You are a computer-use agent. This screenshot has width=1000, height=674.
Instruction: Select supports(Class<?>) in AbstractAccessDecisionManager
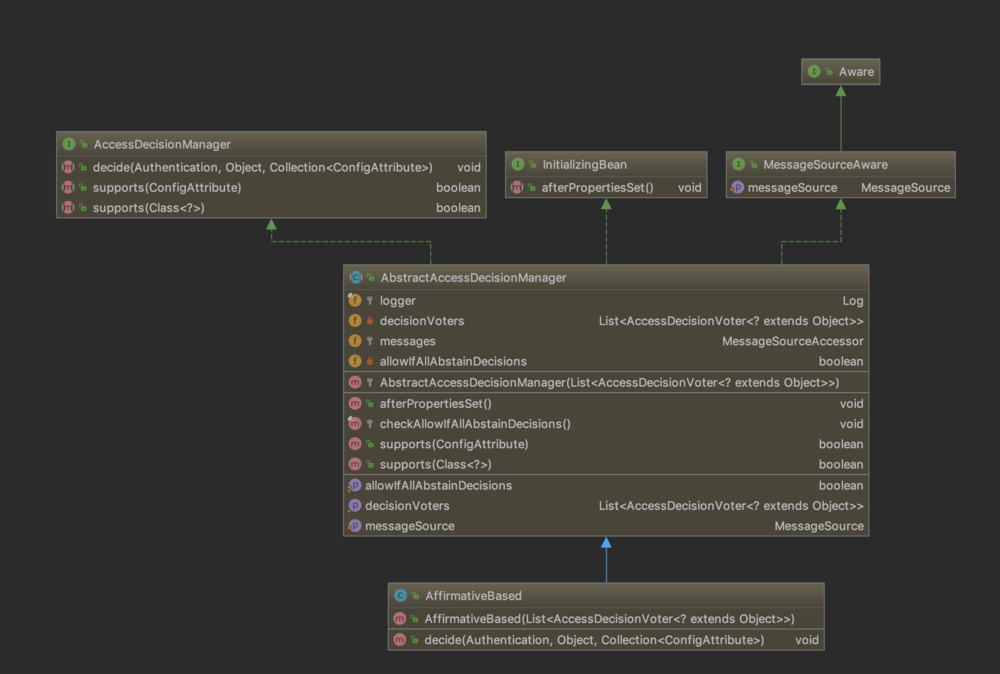click(x=436, y=465)
